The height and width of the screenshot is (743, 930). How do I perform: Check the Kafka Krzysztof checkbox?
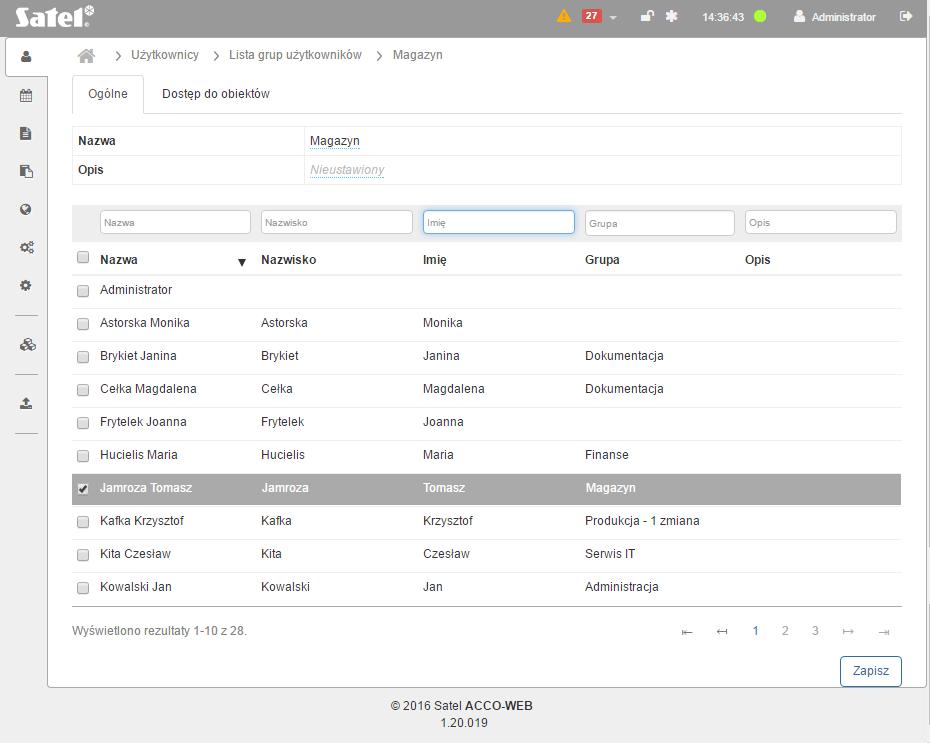tap(83, 522)
